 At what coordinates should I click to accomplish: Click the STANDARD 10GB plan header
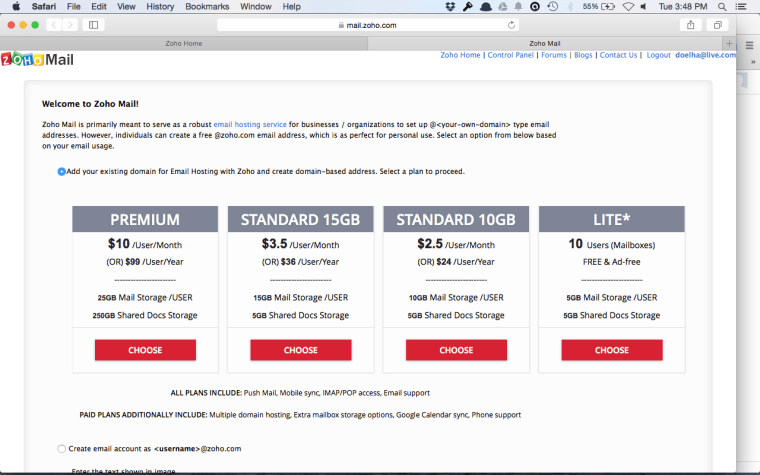point(456,219)
